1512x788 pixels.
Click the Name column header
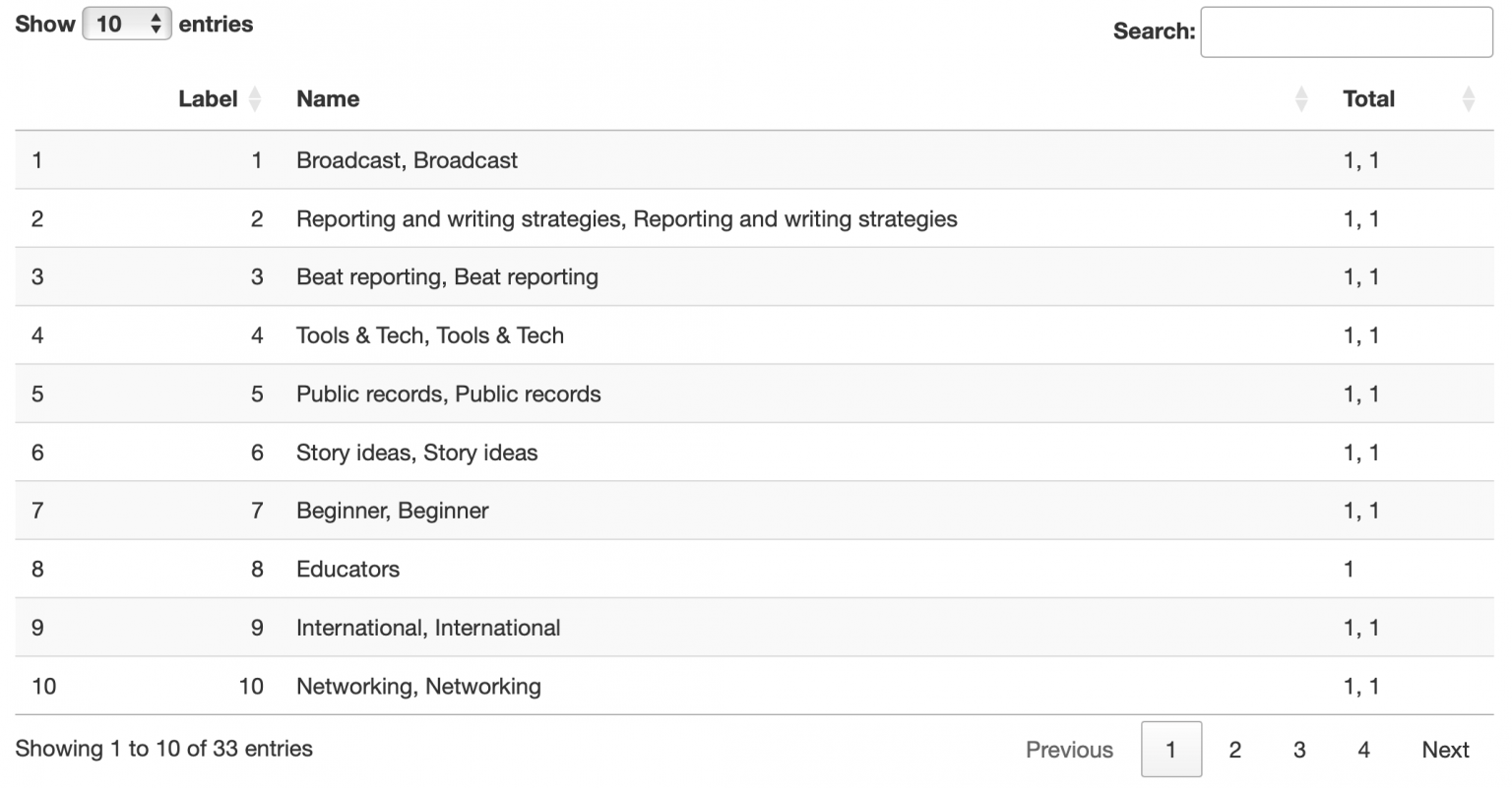(x=328, y=98)
